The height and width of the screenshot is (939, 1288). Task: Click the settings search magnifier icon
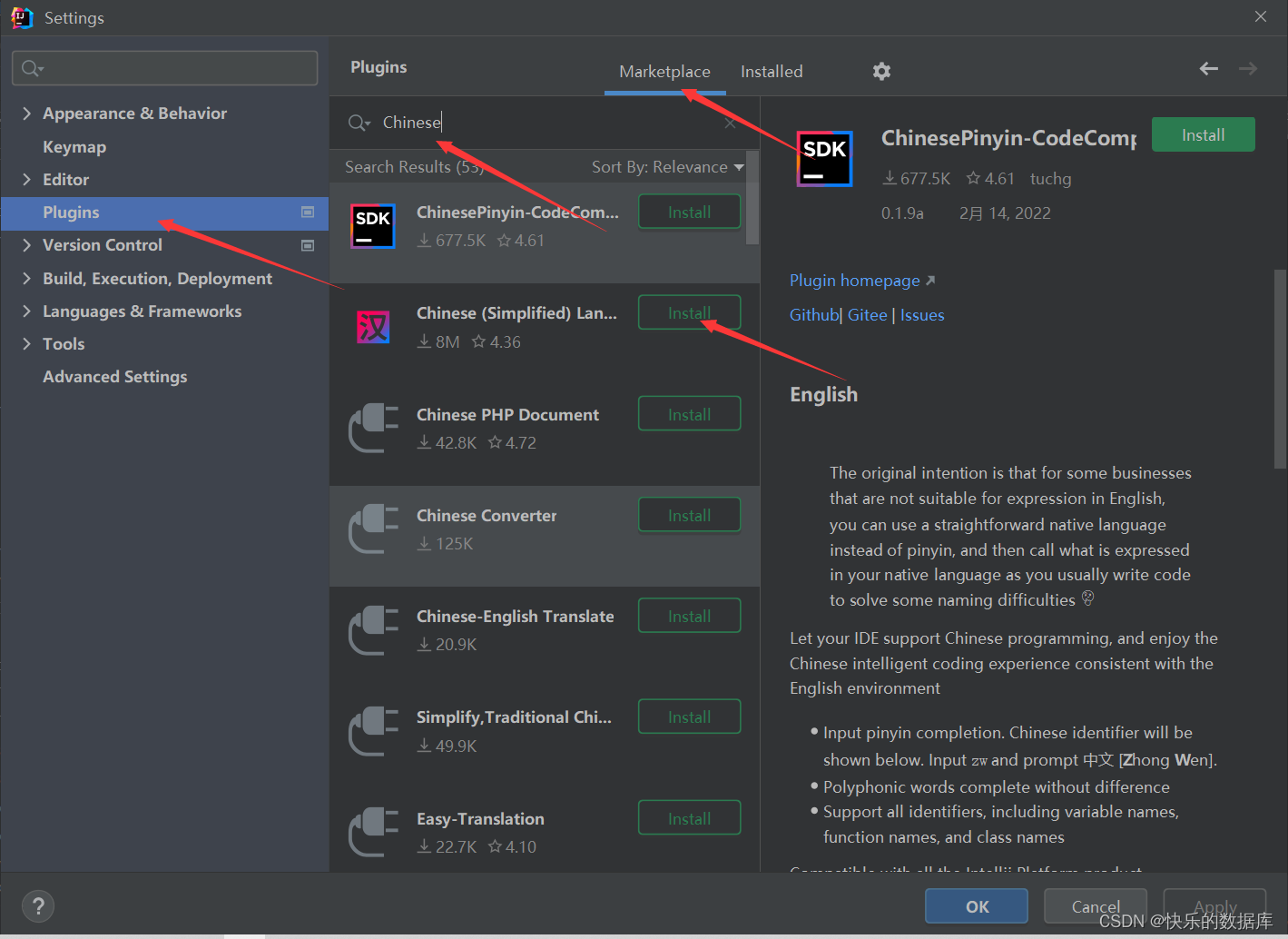pyautogui.click(x=33, y=68)
